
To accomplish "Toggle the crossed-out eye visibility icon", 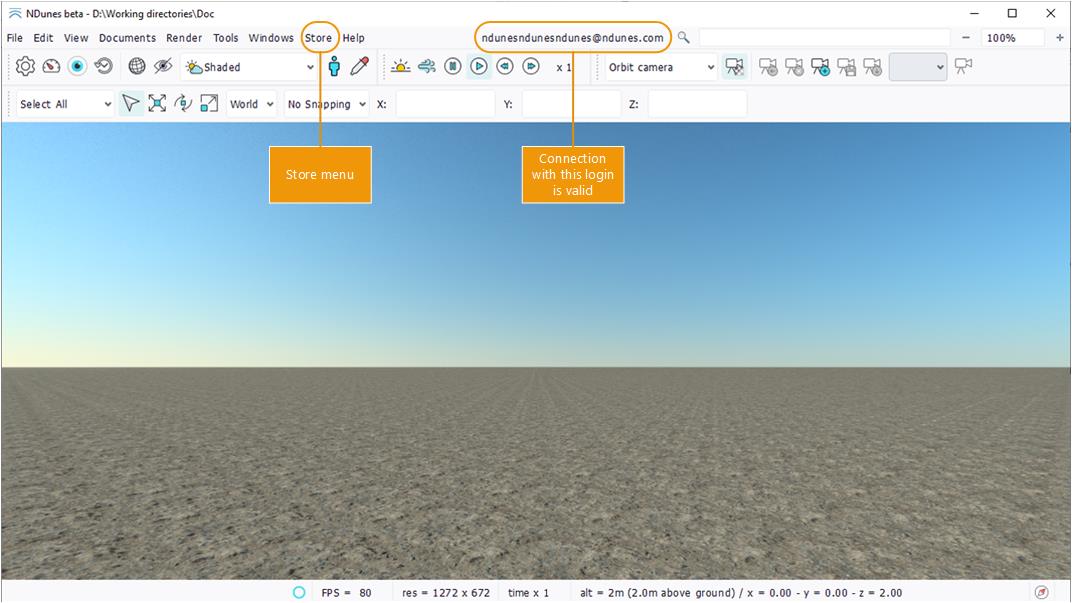I will click(x=163, y=67).
